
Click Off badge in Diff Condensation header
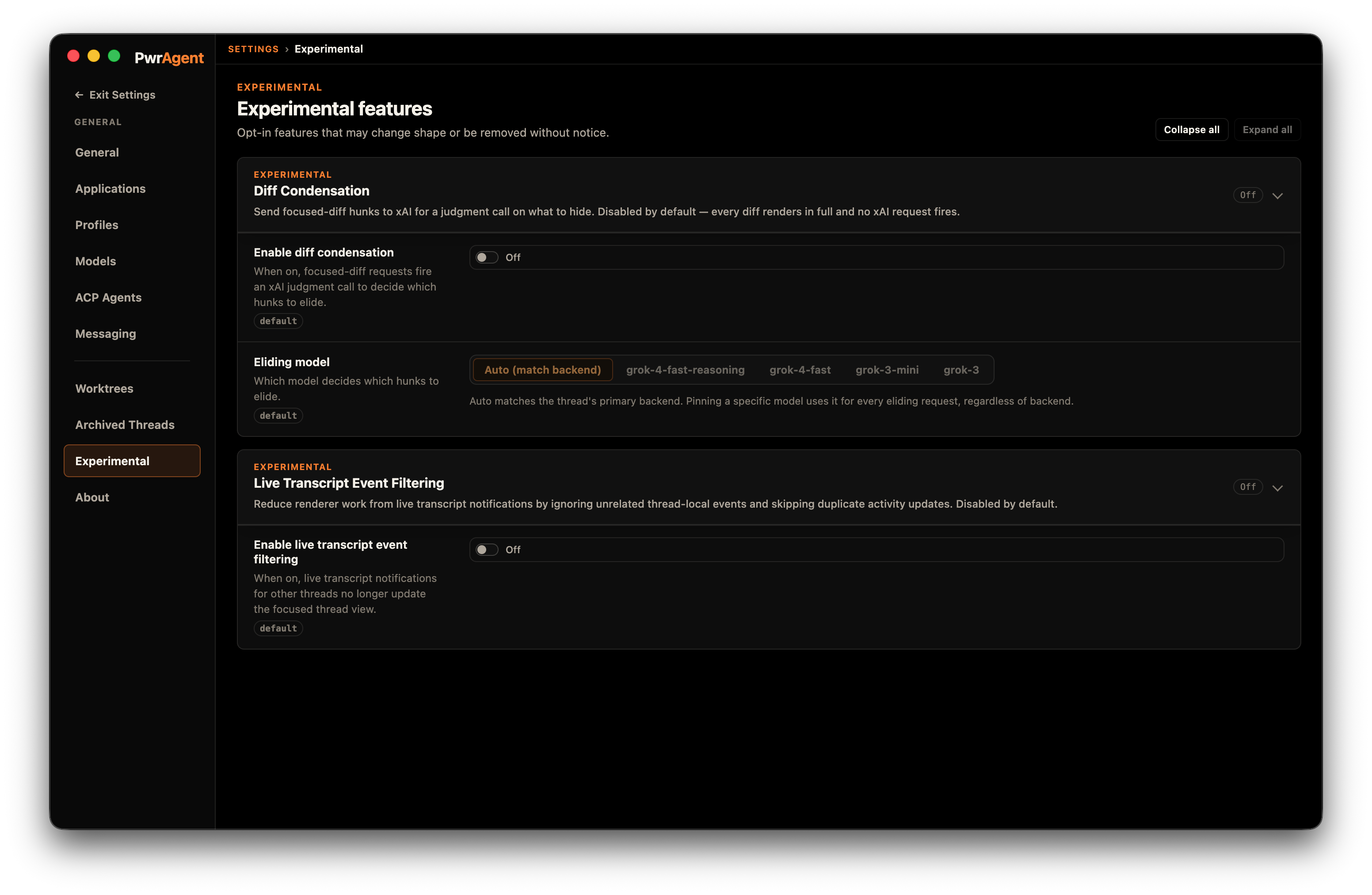coord(1247,195)
